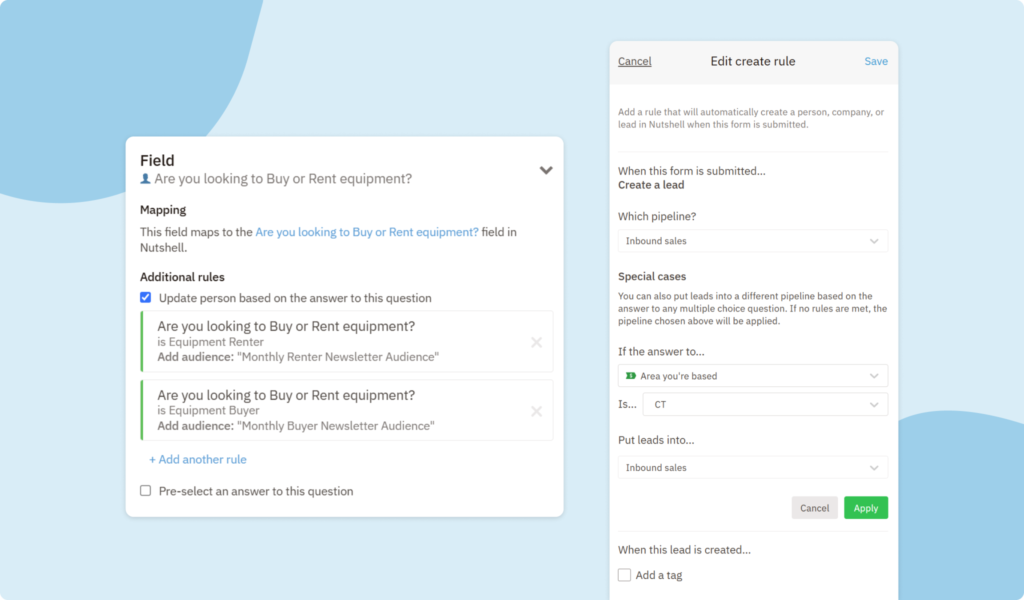This screenshot has width=1024, height=600.
Task: Click the Edit create rule header
Action: pyautogui.click(x=752, y=61)
